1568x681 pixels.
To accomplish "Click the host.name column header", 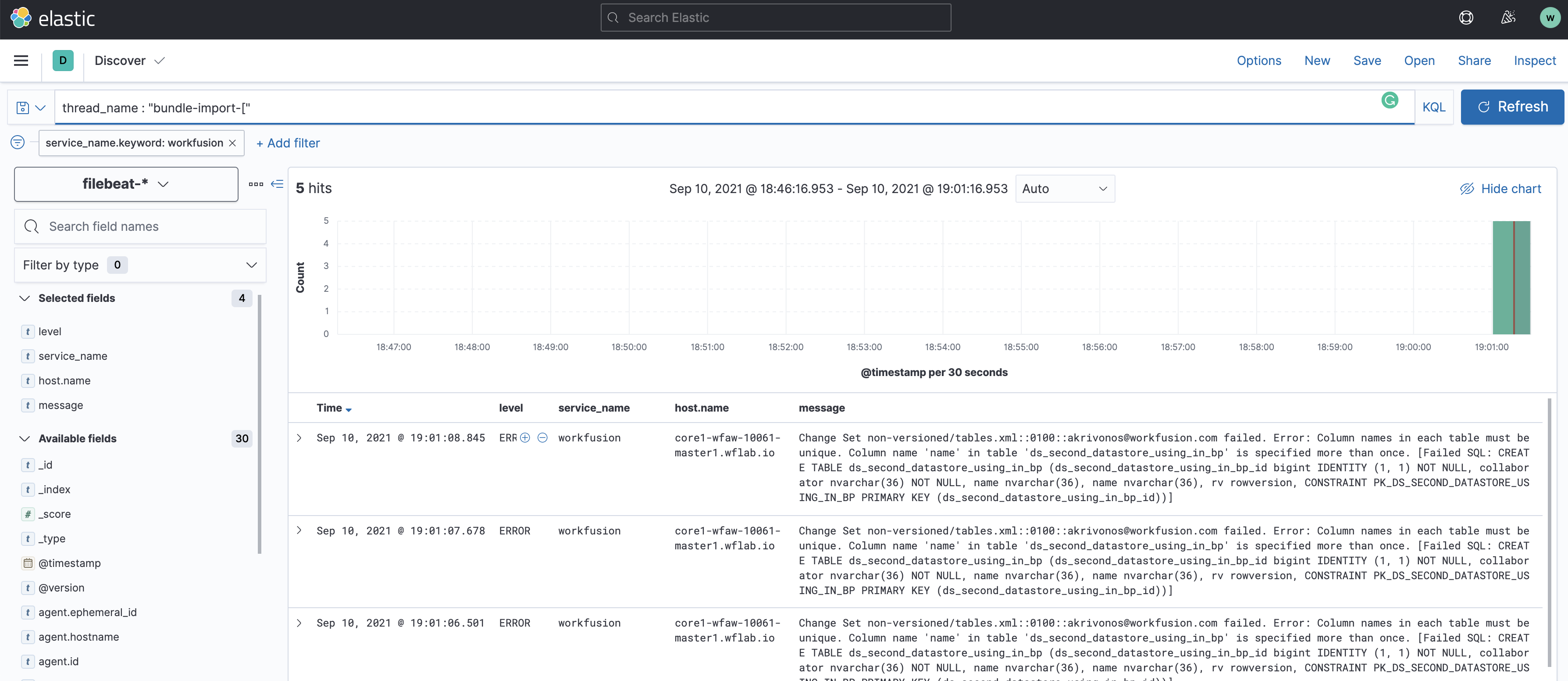I will (701, 408).
